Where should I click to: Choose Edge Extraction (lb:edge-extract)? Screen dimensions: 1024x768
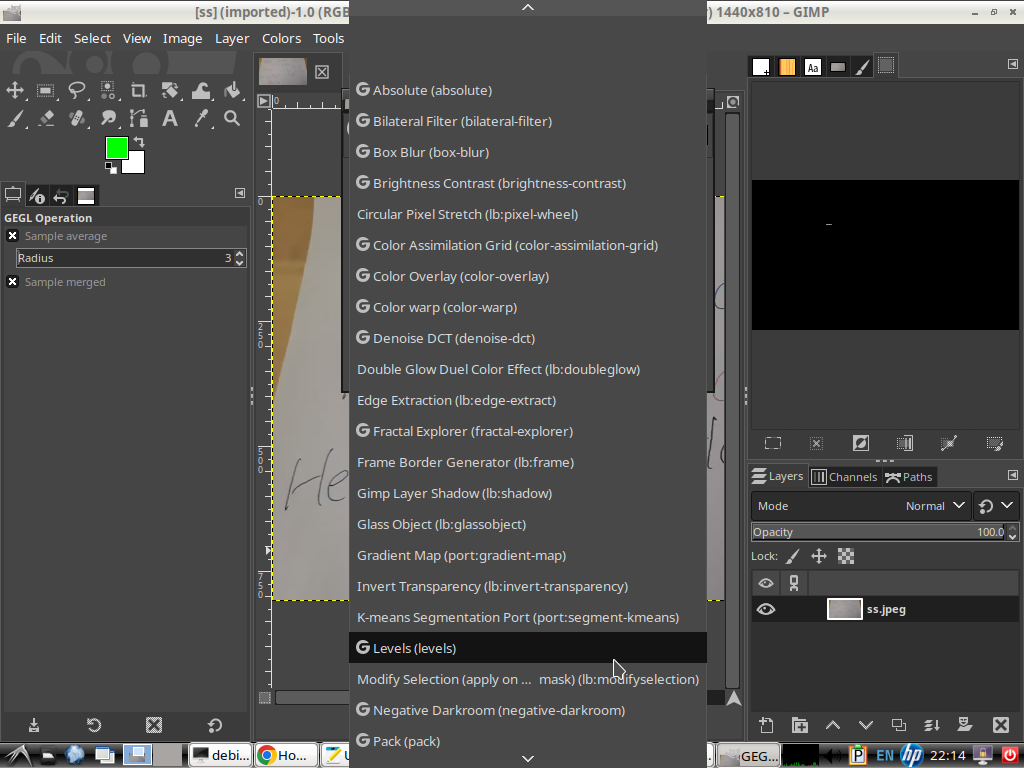528,400
